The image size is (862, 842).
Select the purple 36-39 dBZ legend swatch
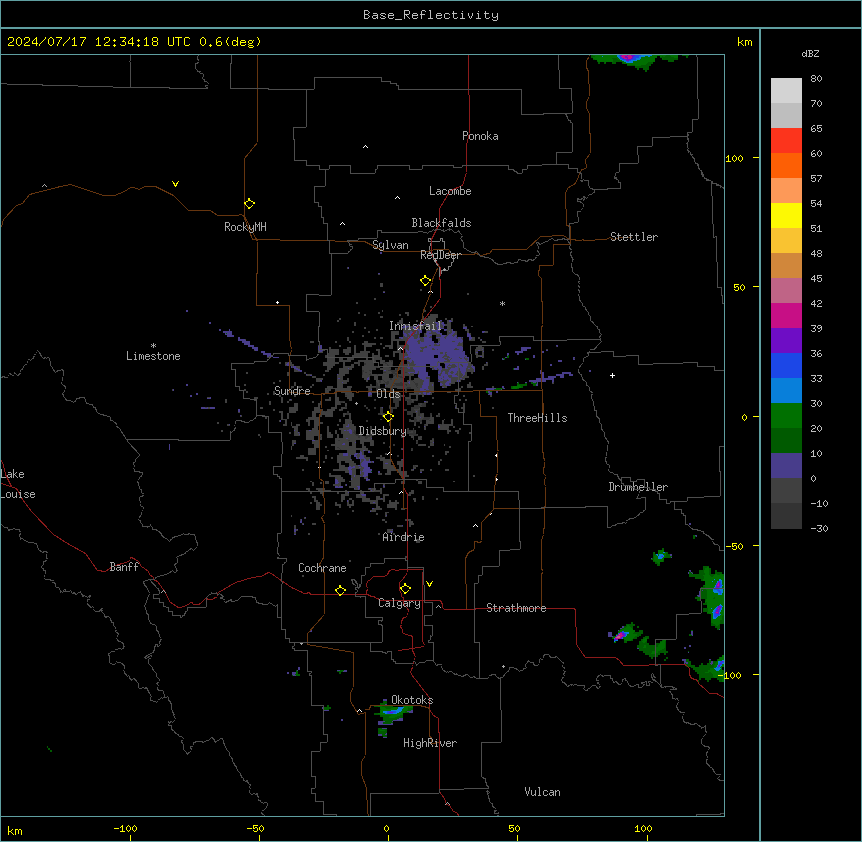786,340
